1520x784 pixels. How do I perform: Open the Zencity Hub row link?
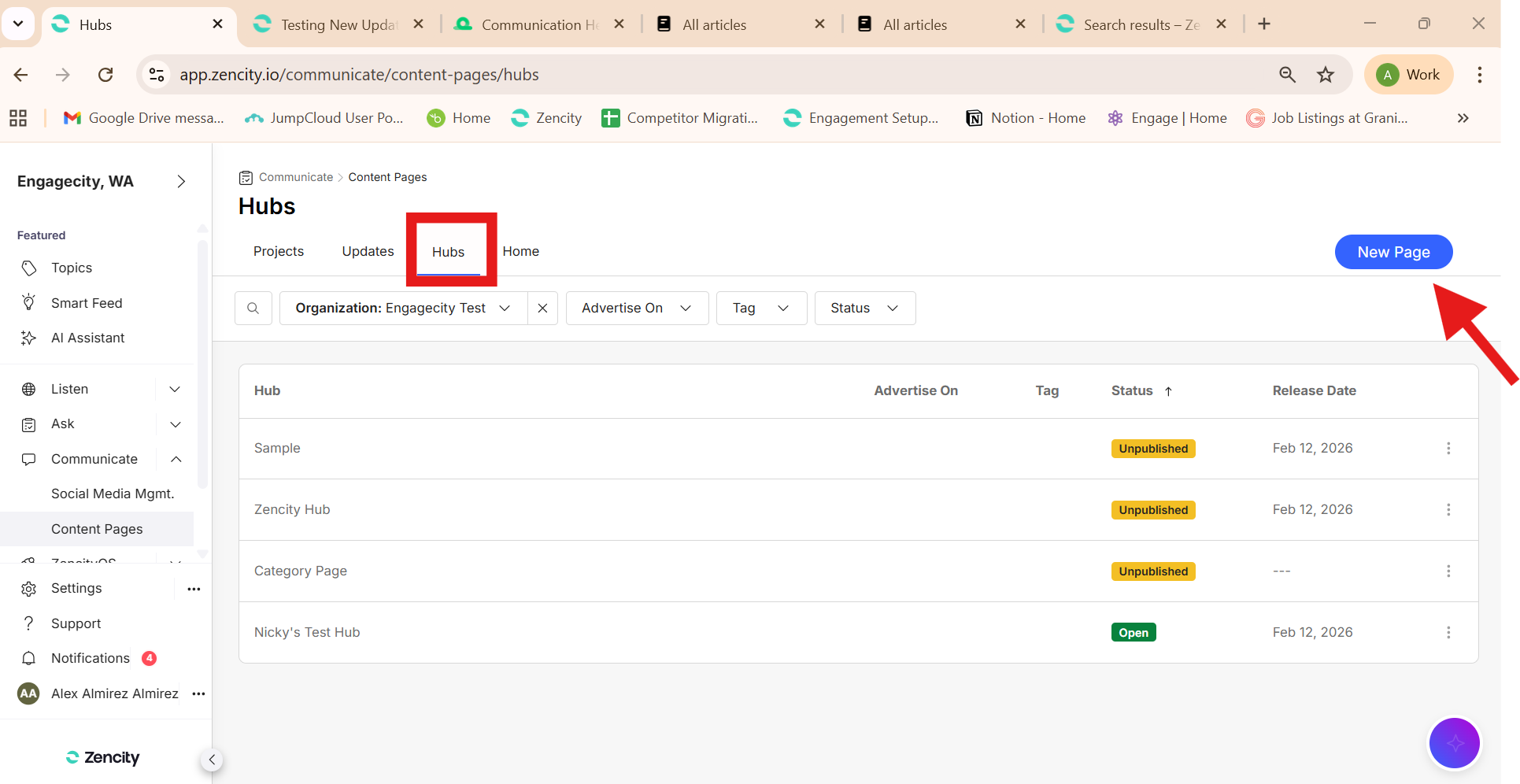coord(292,509)
